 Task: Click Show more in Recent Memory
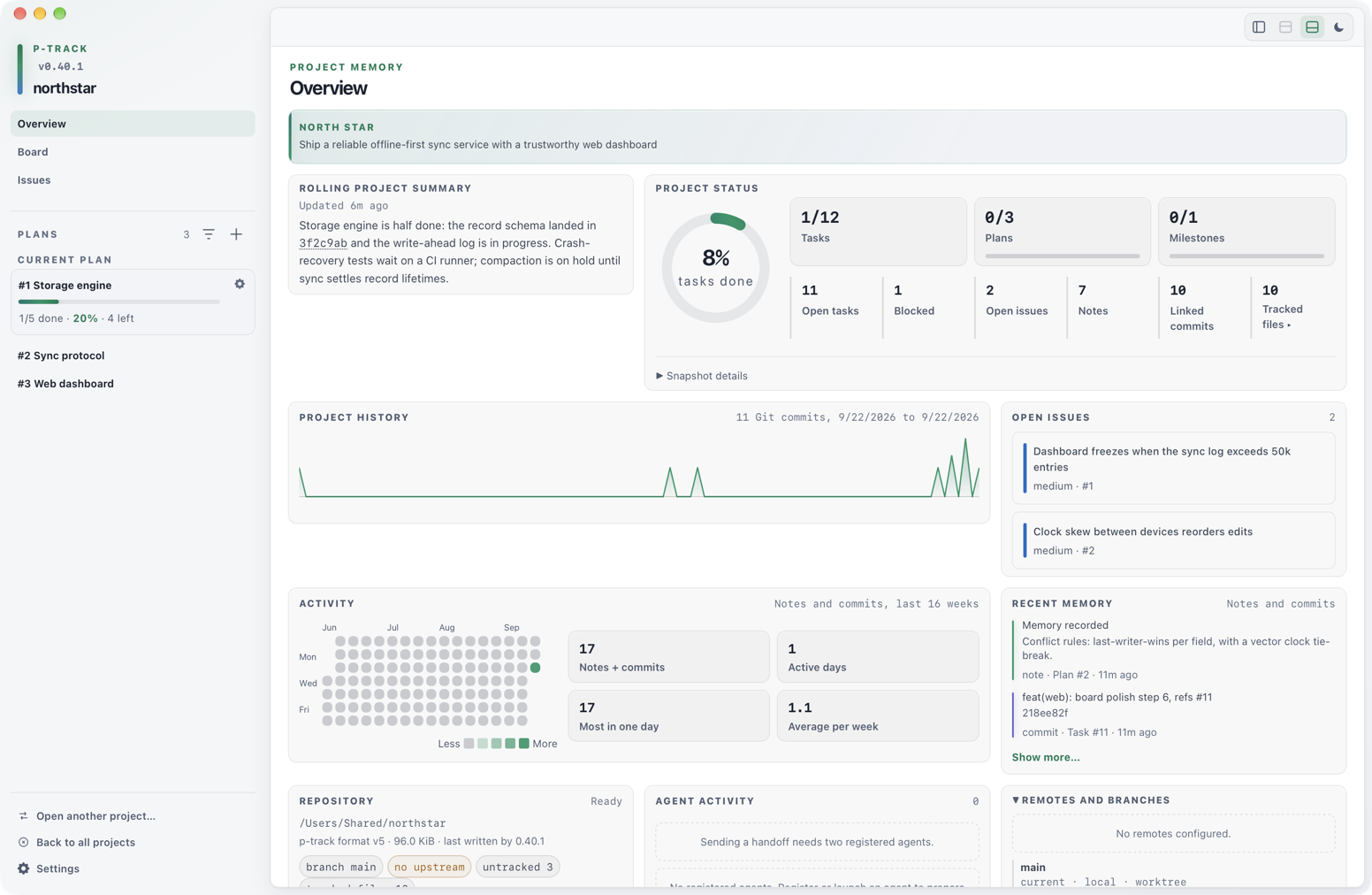tap(1046, 757)
